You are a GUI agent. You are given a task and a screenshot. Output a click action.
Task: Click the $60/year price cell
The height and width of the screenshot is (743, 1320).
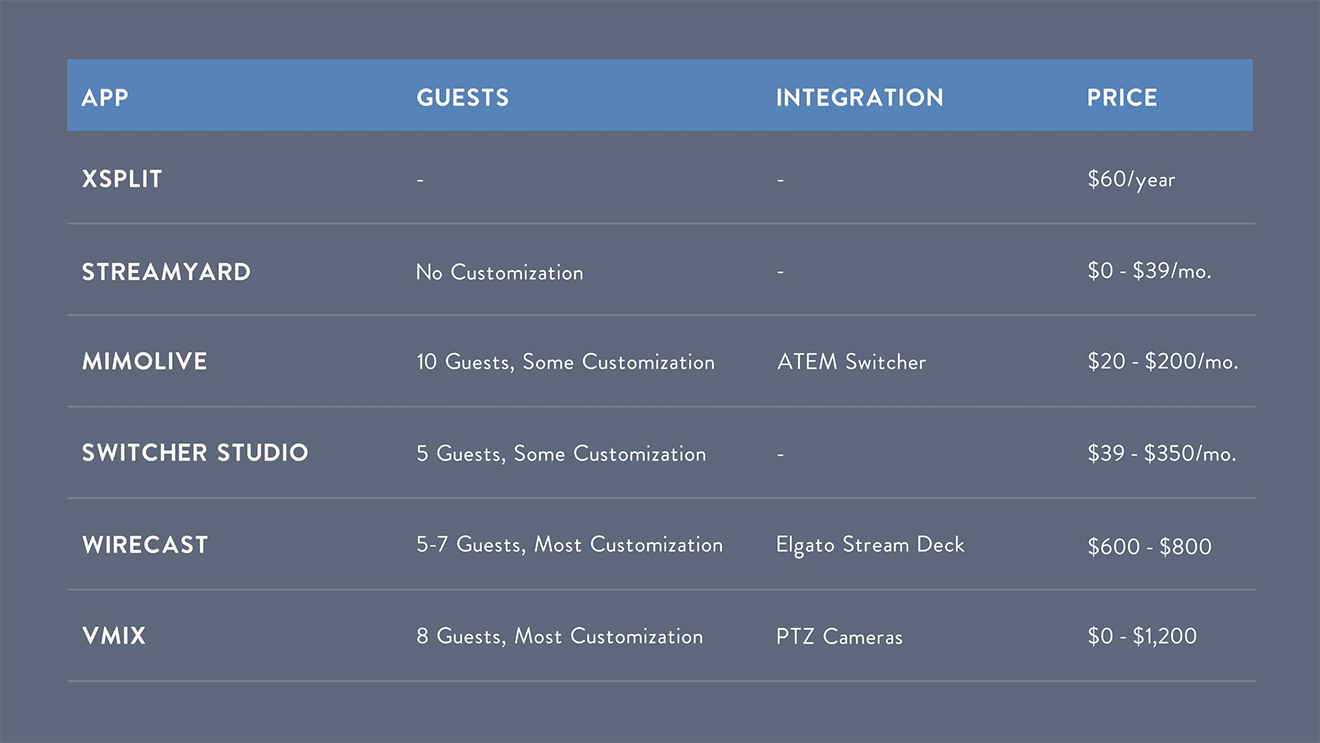pyautogui.click(x=1131, y=180)
